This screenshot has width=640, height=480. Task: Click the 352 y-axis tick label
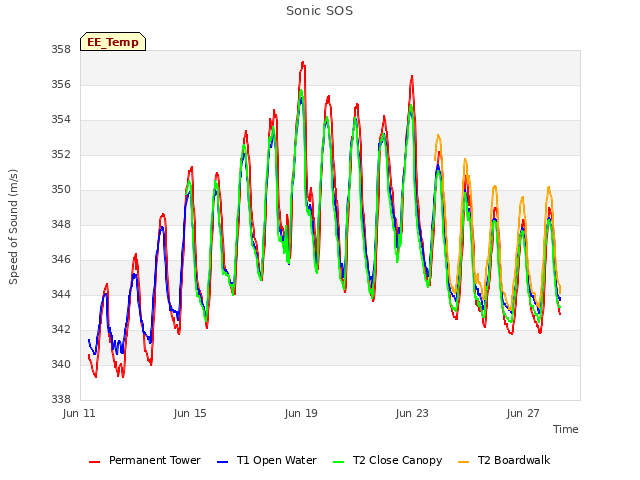tap(61, 155)
